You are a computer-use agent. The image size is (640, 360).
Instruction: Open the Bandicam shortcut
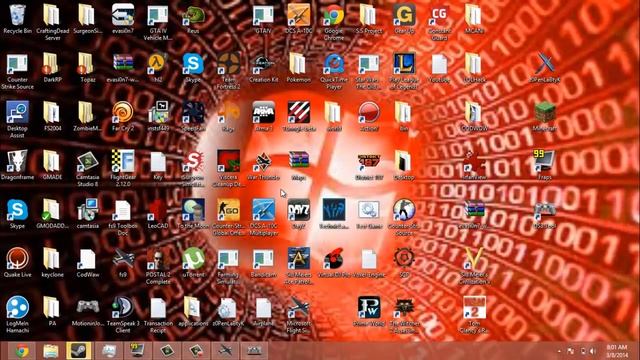[263, 262]
